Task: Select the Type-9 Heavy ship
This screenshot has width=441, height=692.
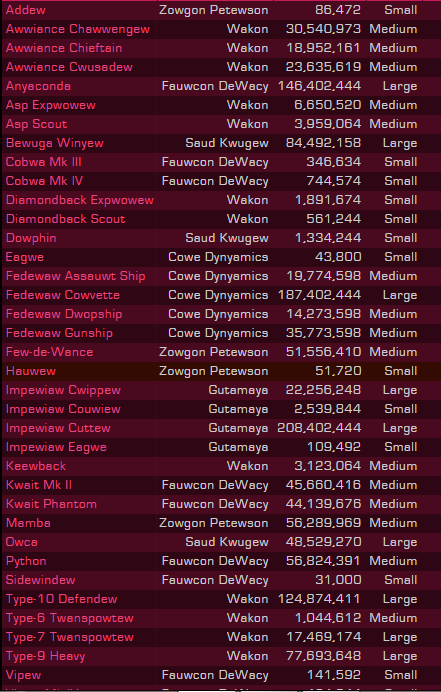Action: 45,656
